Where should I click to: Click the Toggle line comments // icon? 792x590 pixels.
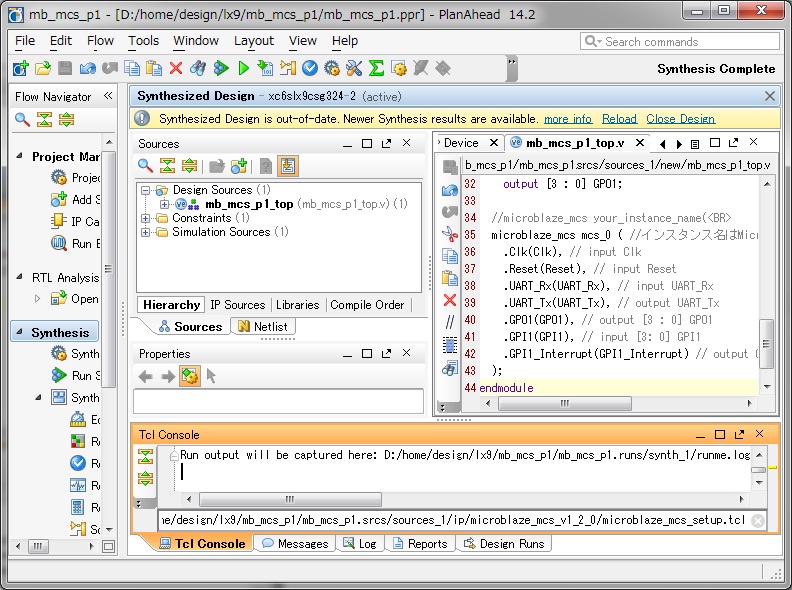(450, 321)
